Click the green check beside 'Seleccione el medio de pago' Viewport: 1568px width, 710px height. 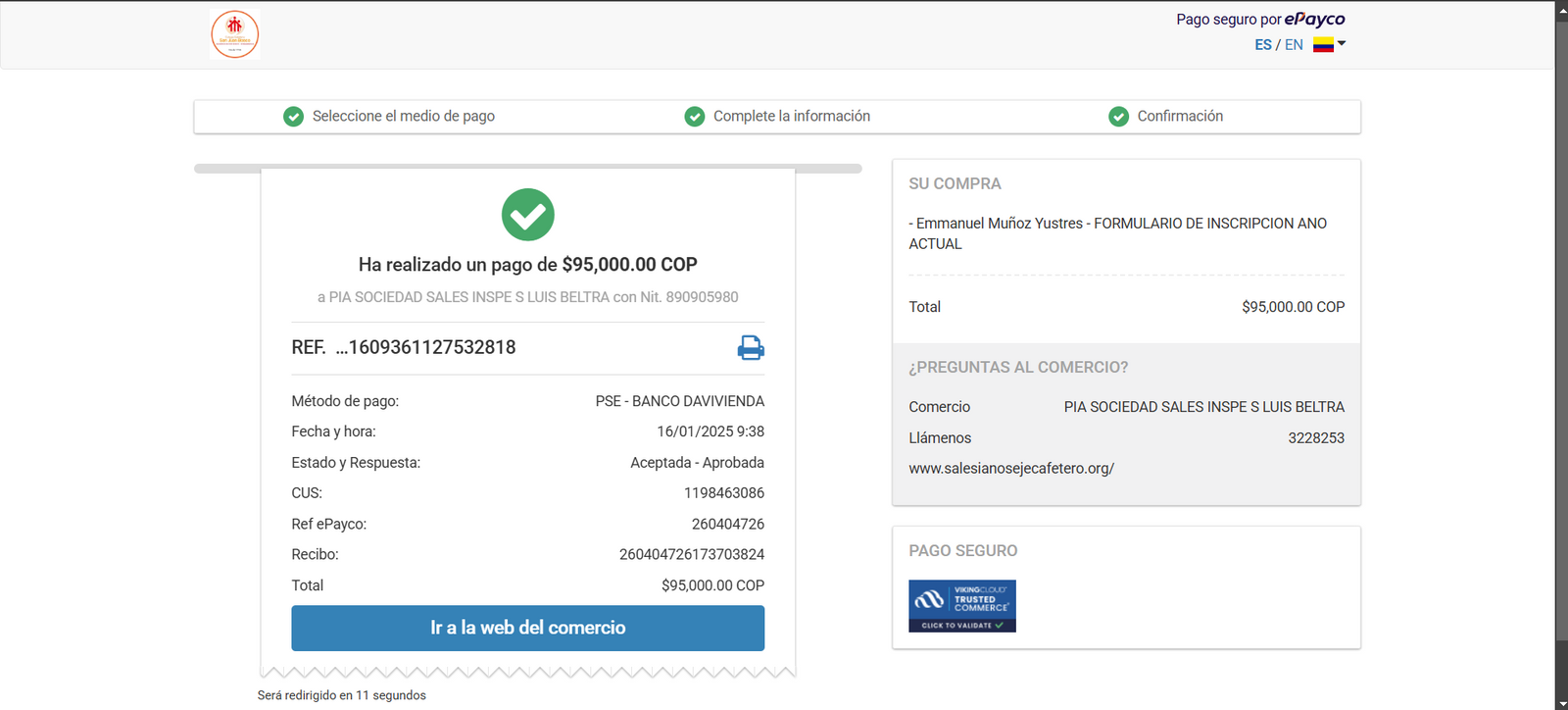point(293,117)
